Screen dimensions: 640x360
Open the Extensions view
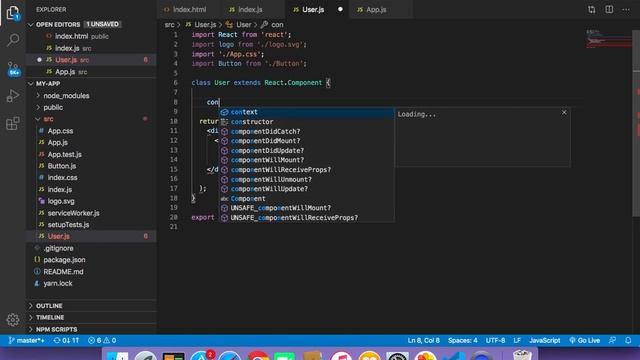pos(13,123)
